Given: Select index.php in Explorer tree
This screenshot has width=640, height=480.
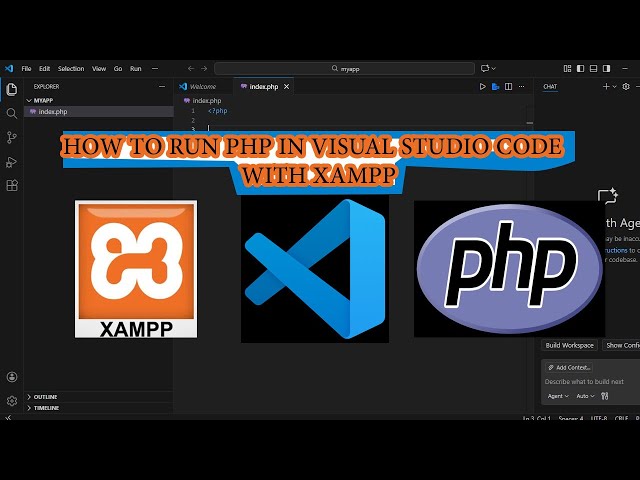Looking at the screenshot, I should pos(99,111).
